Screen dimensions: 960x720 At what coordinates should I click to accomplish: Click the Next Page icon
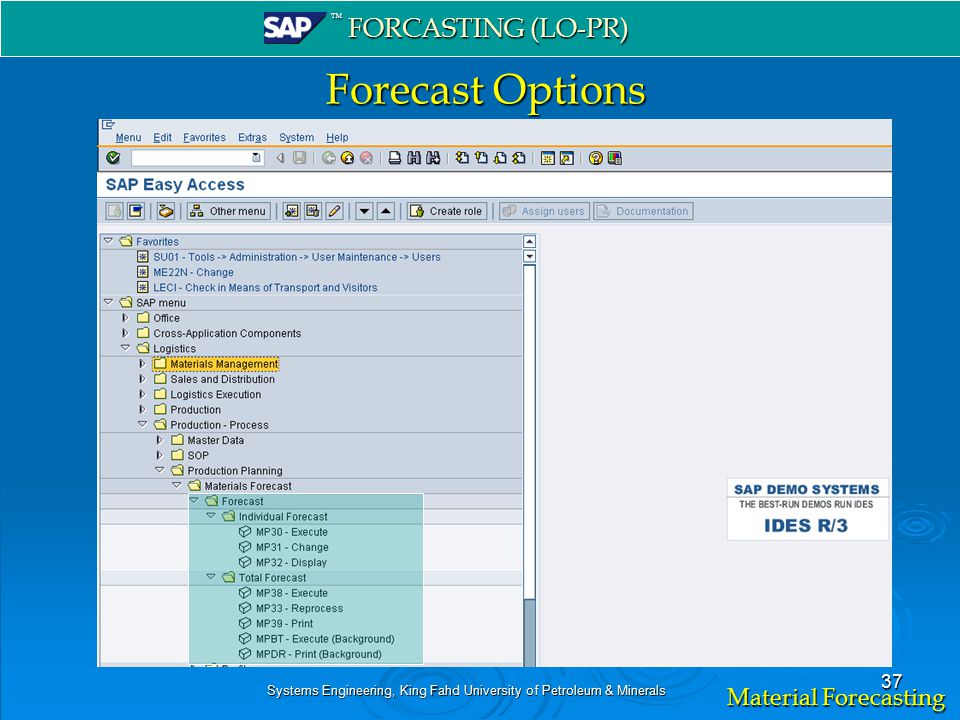(x=500, y=158)
